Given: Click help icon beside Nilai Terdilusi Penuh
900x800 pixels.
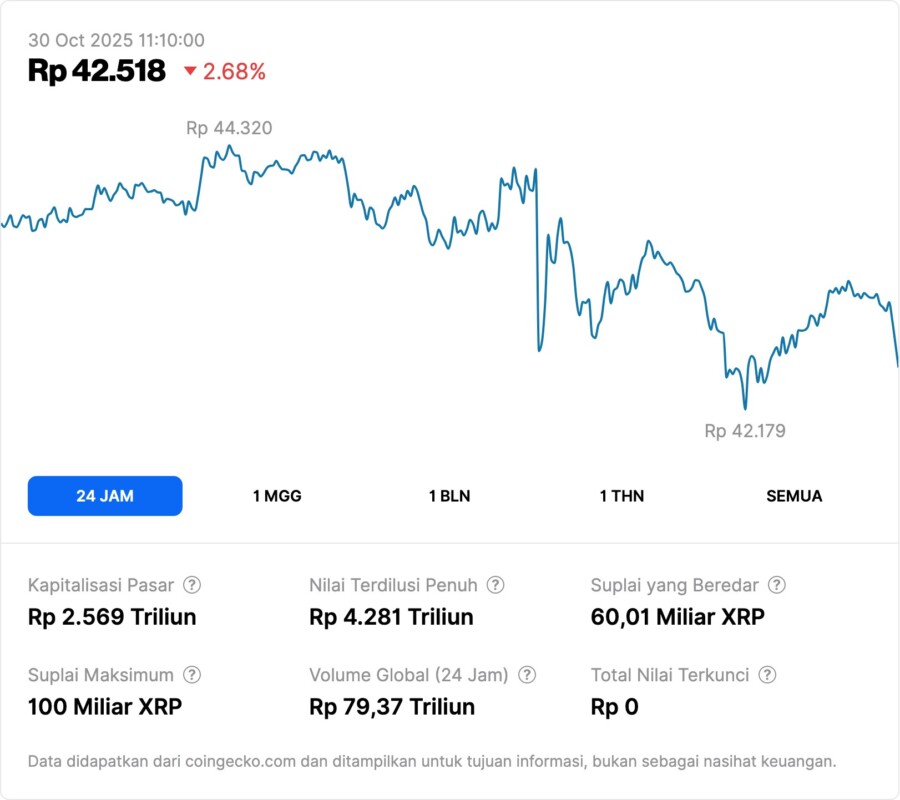Looking at the screenshot, I should pyautogui.click(x=495, y=585).
